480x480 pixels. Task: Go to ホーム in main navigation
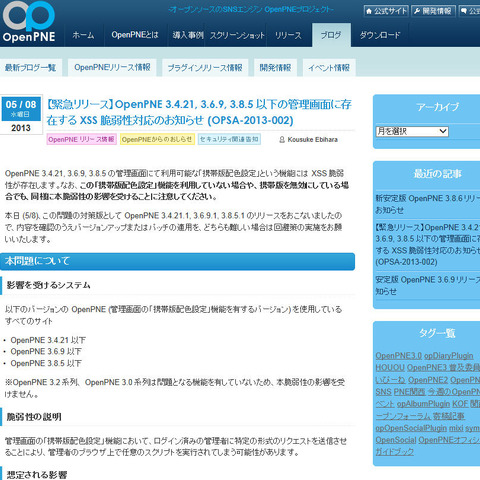83,35
